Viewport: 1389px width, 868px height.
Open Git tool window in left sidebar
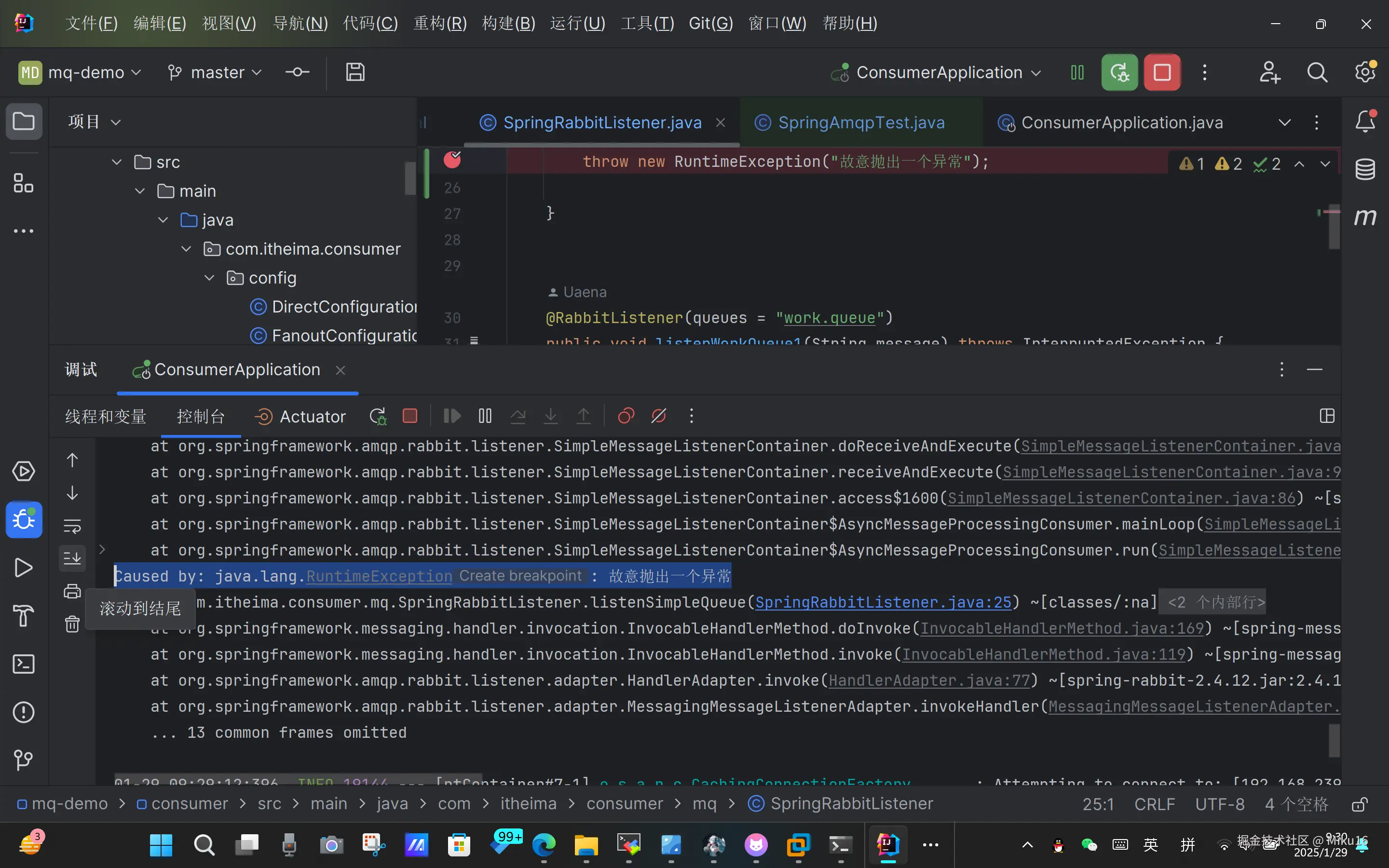pos(24,760)
